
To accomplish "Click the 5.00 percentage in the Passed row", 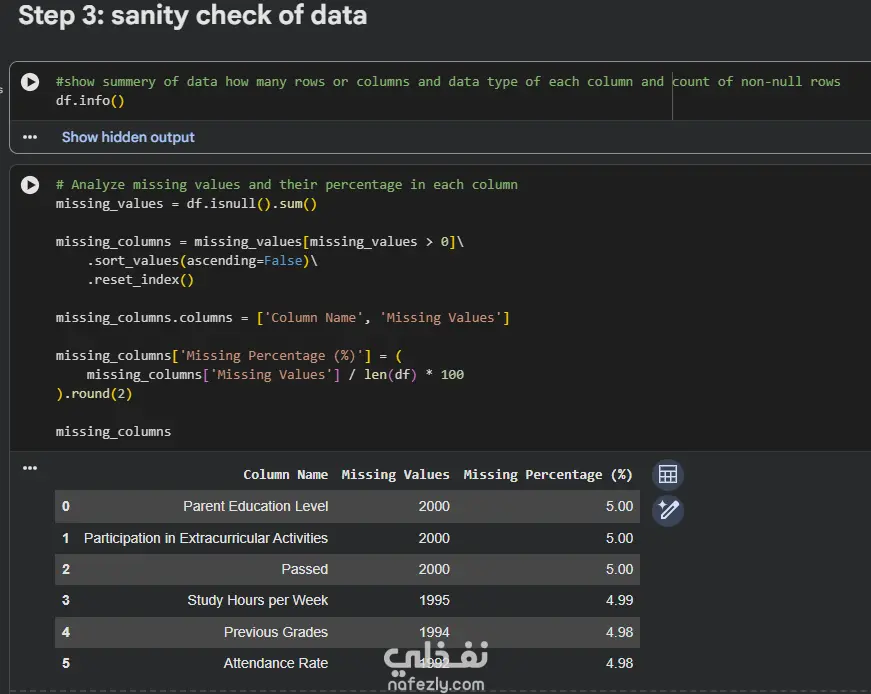I will 619,569.
